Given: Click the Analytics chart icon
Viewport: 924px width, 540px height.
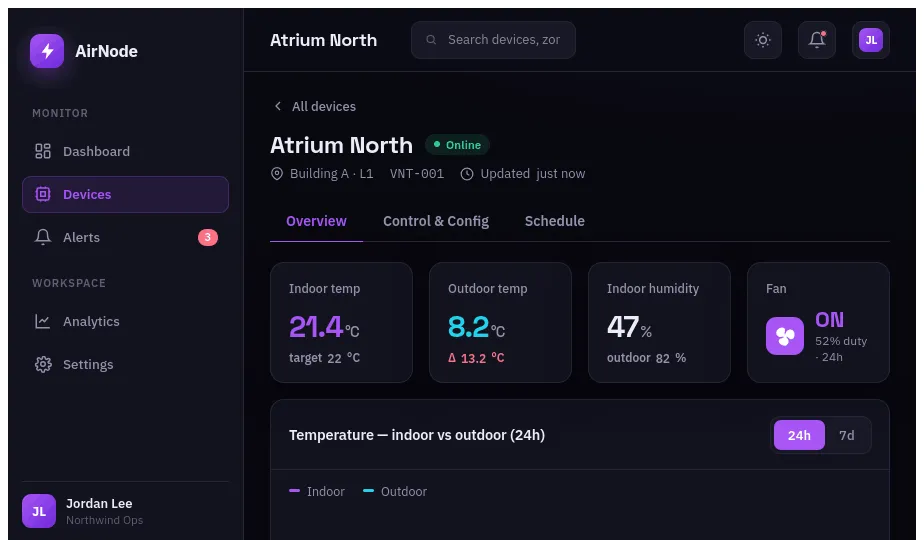Looking at the screenshot, I should [x=42, y=321].
